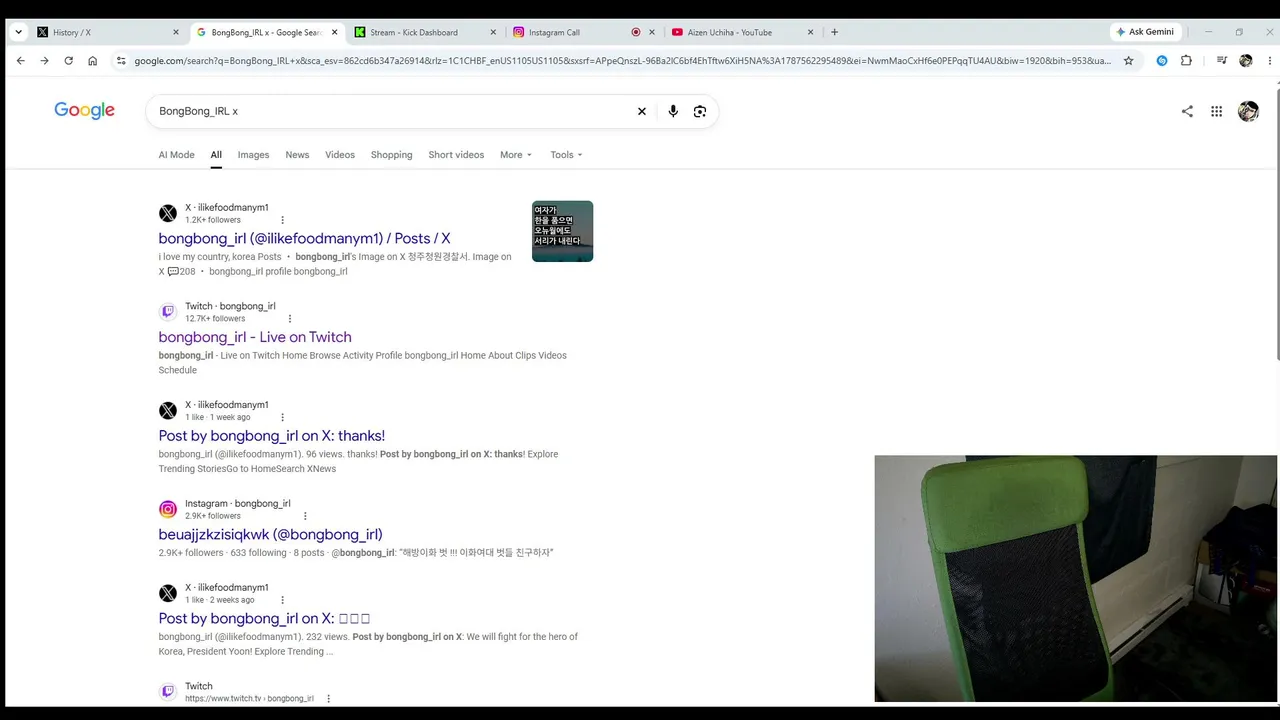Switch to Images results
The height and width of the screenshot is (720, 1280).
253,155
